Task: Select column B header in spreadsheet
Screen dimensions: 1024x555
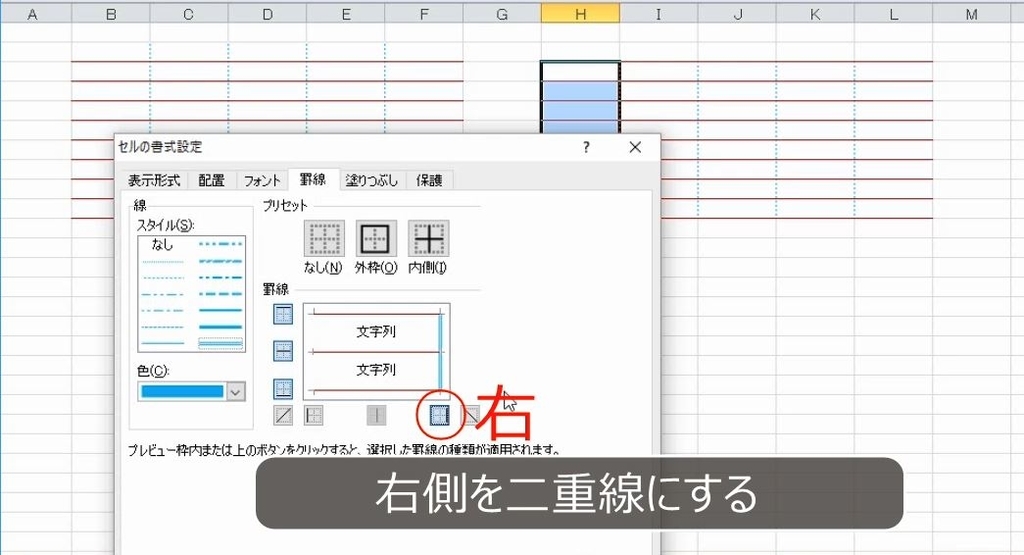Action: [110, 13]
